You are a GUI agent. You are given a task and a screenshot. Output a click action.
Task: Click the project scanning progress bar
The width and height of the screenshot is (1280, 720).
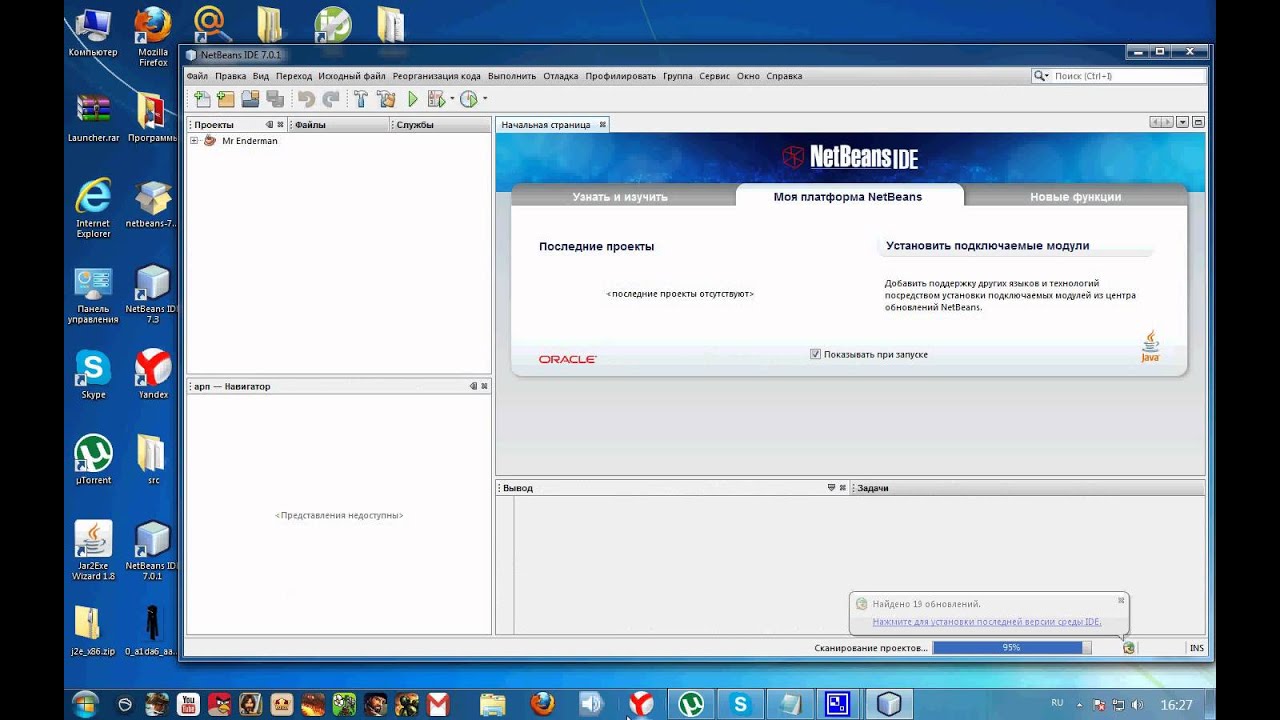tap(1012, 648)
